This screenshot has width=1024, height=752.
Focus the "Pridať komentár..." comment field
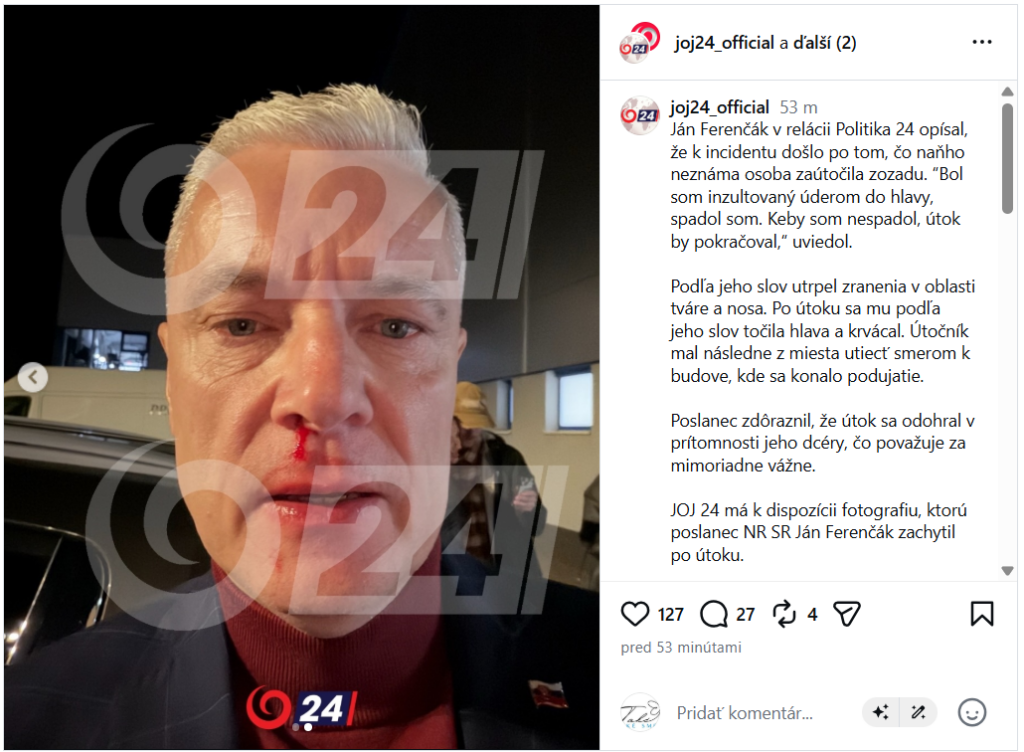pyautogui.click(x=744, y=713)
